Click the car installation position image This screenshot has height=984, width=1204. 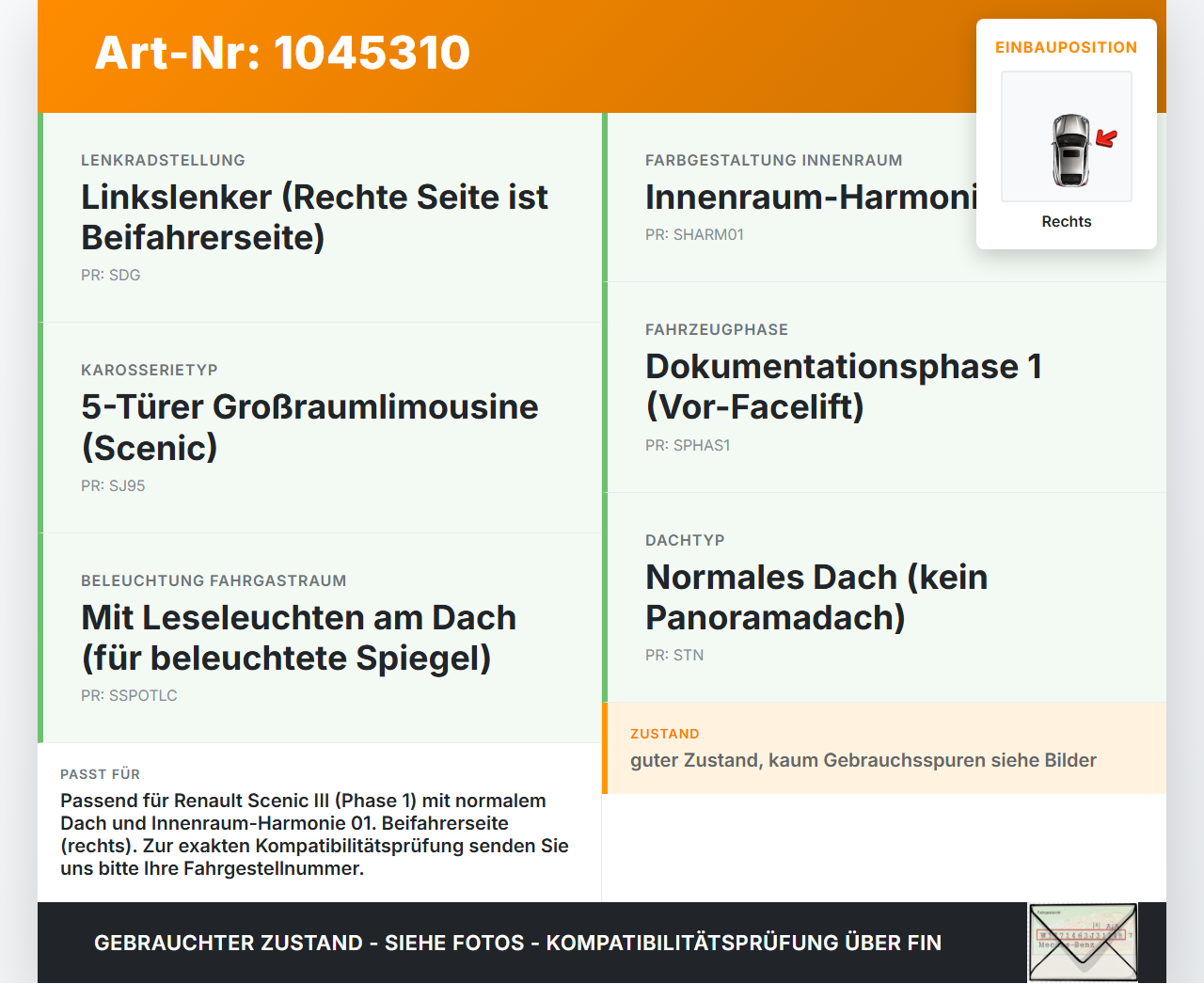pyautogui.click(x=1067, y=136)
